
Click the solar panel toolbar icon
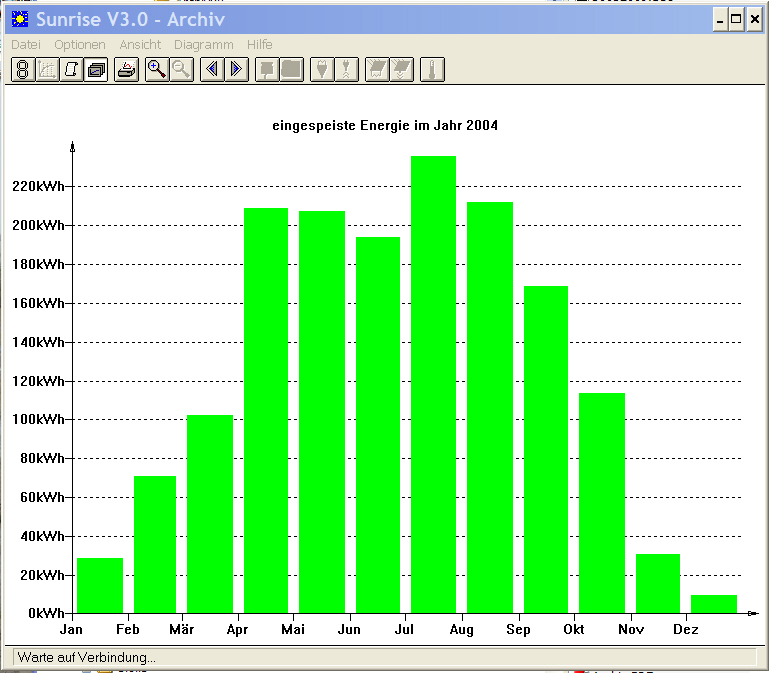click(377, 69)
